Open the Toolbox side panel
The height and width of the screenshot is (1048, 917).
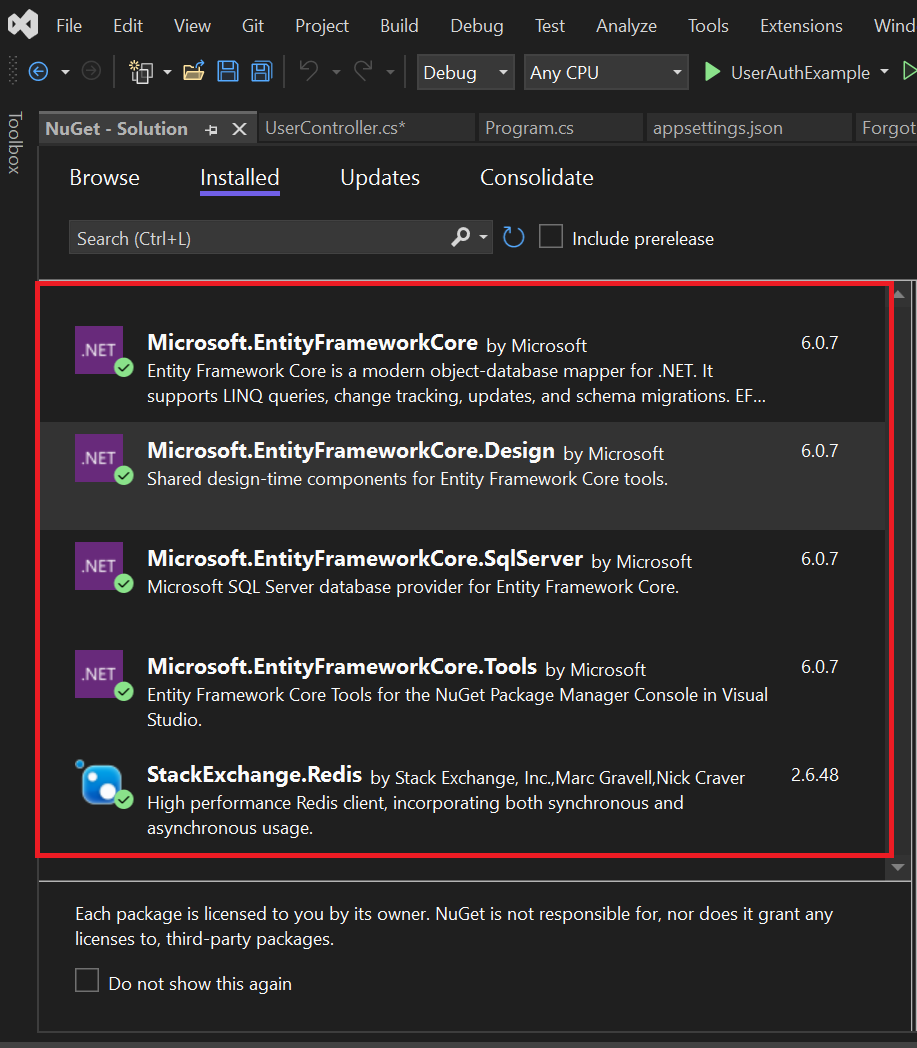pyautogui.click(x=14, y=142)
